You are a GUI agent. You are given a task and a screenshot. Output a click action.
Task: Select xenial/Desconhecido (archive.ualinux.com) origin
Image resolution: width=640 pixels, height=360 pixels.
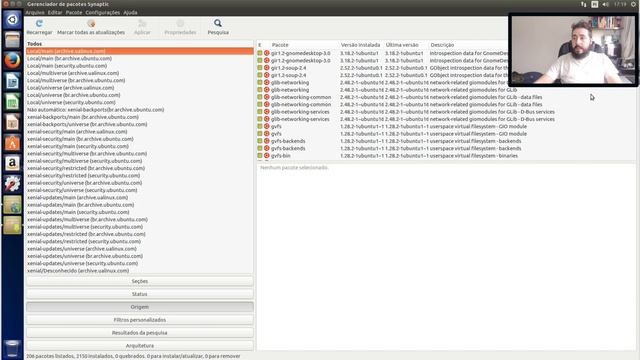pyautogui.click(x=140, y=271)
